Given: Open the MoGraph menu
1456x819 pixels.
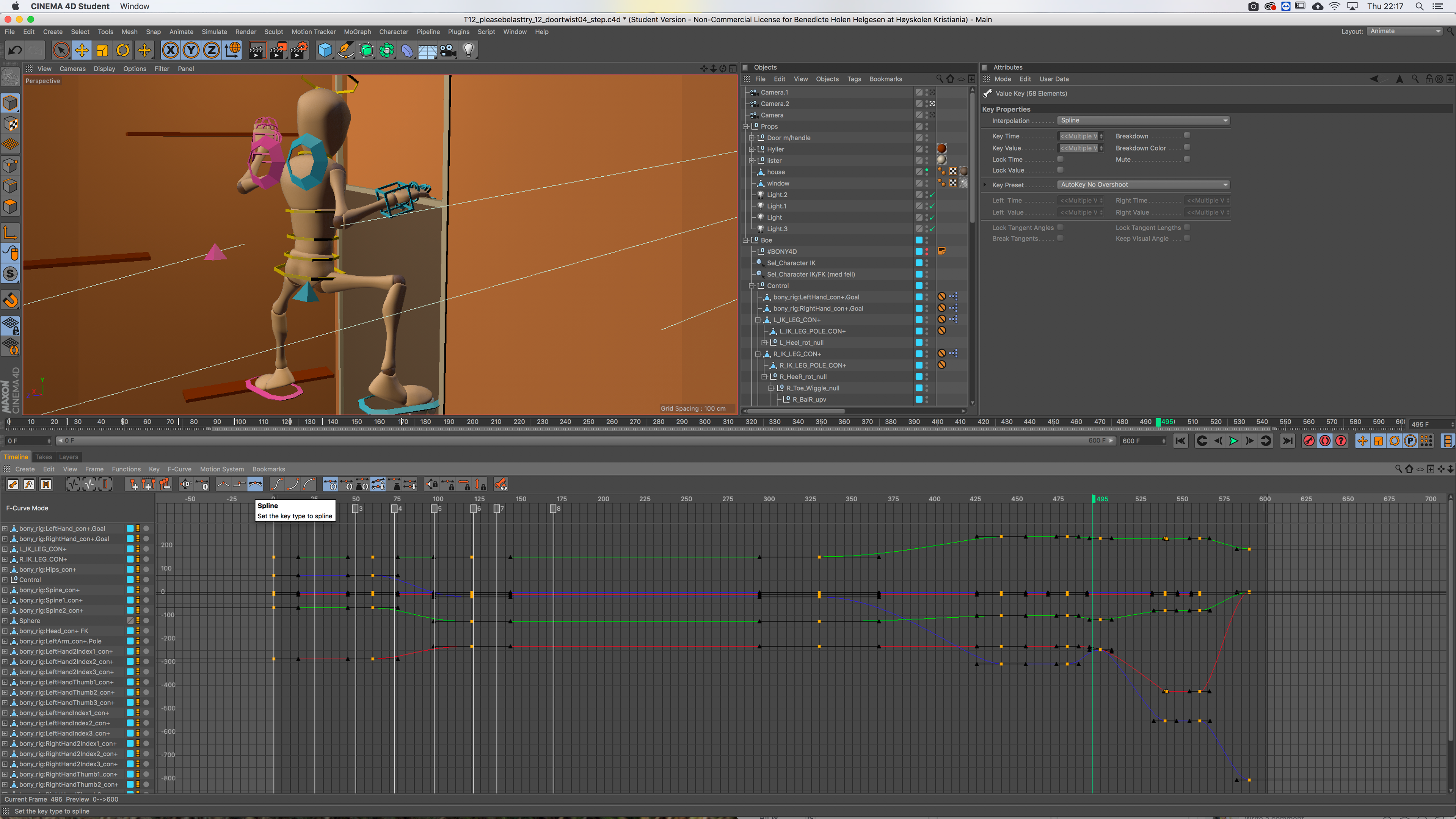Looking at the screenshot, I should pos(357,31).
